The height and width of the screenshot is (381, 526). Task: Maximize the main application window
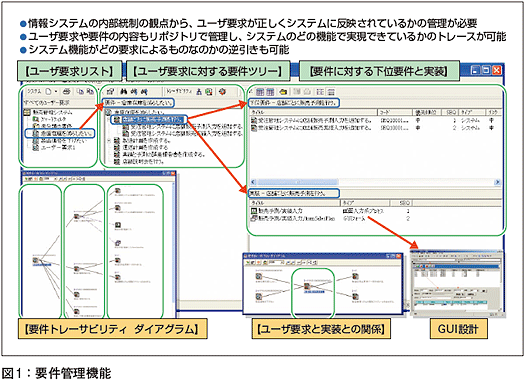[x=486, y=70]
